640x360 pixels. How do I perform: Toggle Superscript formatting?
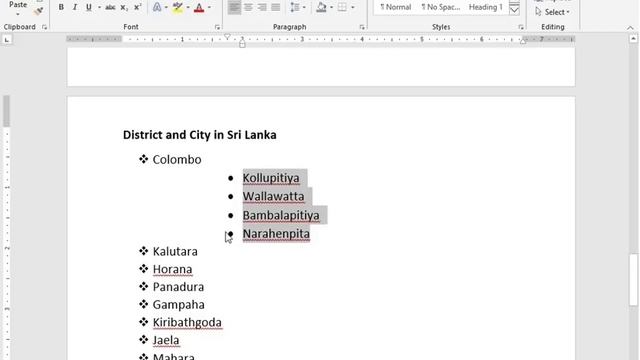138,7
